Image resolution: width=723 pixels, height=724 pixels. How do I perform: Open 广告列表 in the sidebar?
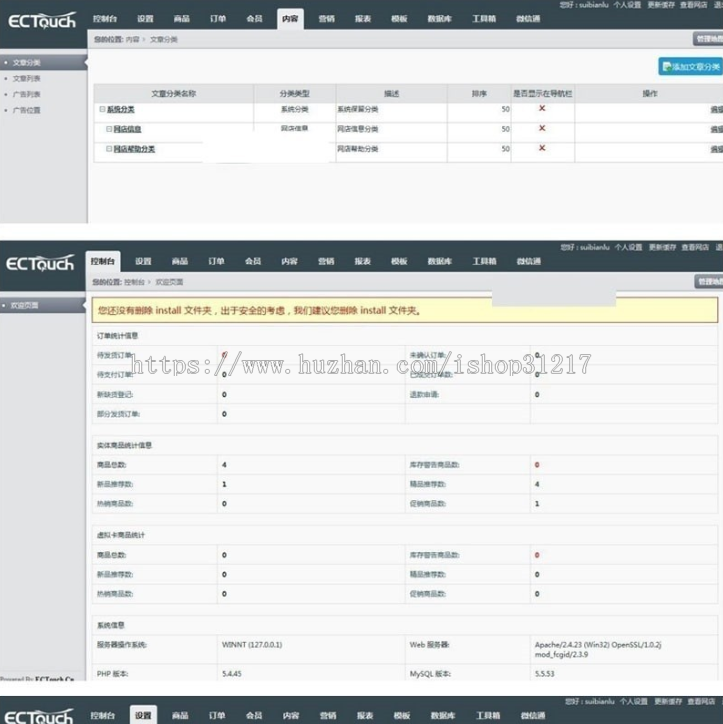[x=26, y=94]
